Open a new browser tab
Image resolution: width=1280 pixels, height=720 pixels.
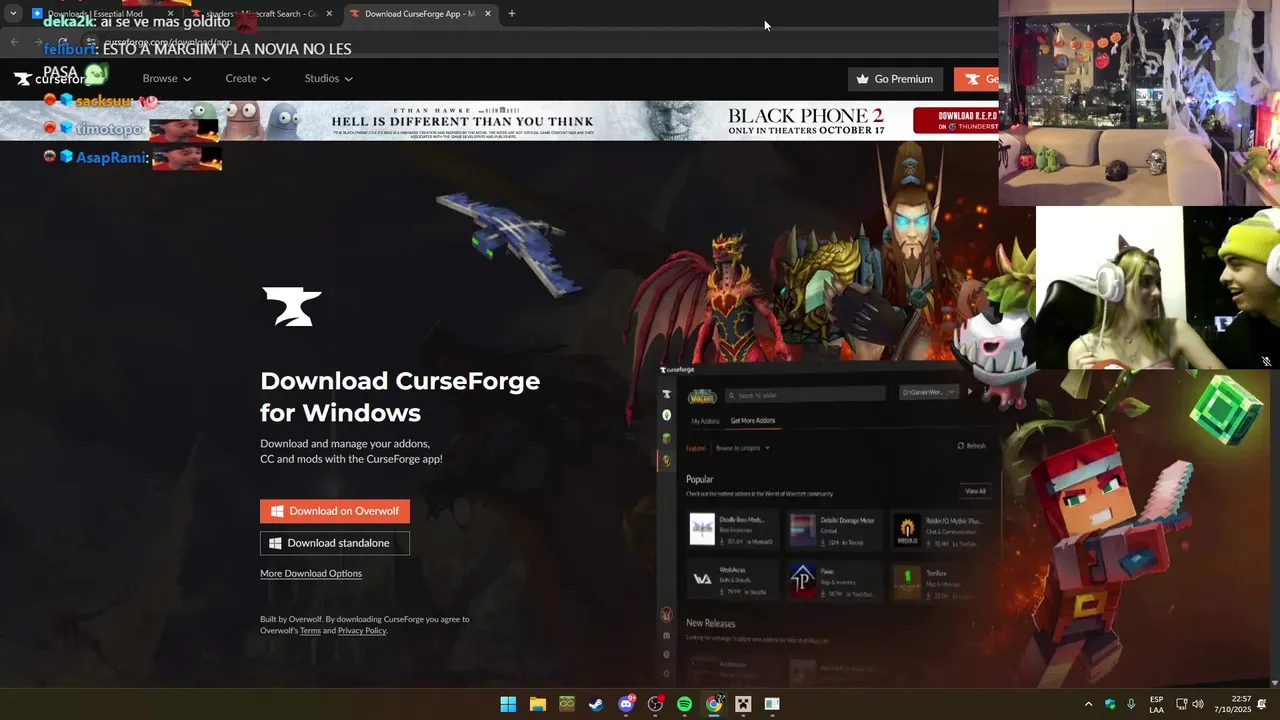tap(512, 14)
